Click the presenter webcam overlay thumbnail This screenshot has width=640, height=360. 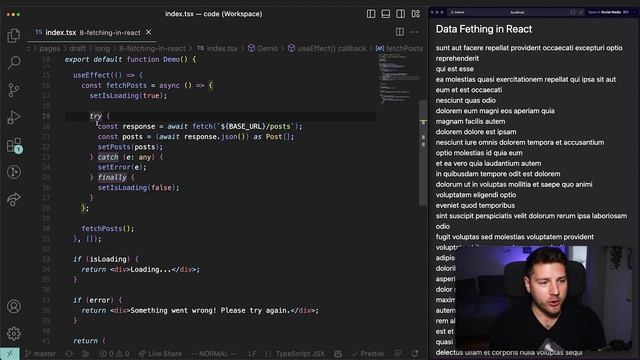tap(543, 298)
